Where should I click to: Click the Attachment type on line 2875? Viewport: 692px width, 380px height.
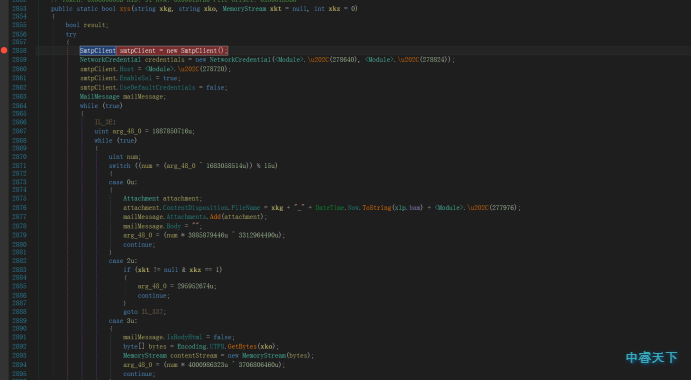[141, 199]
